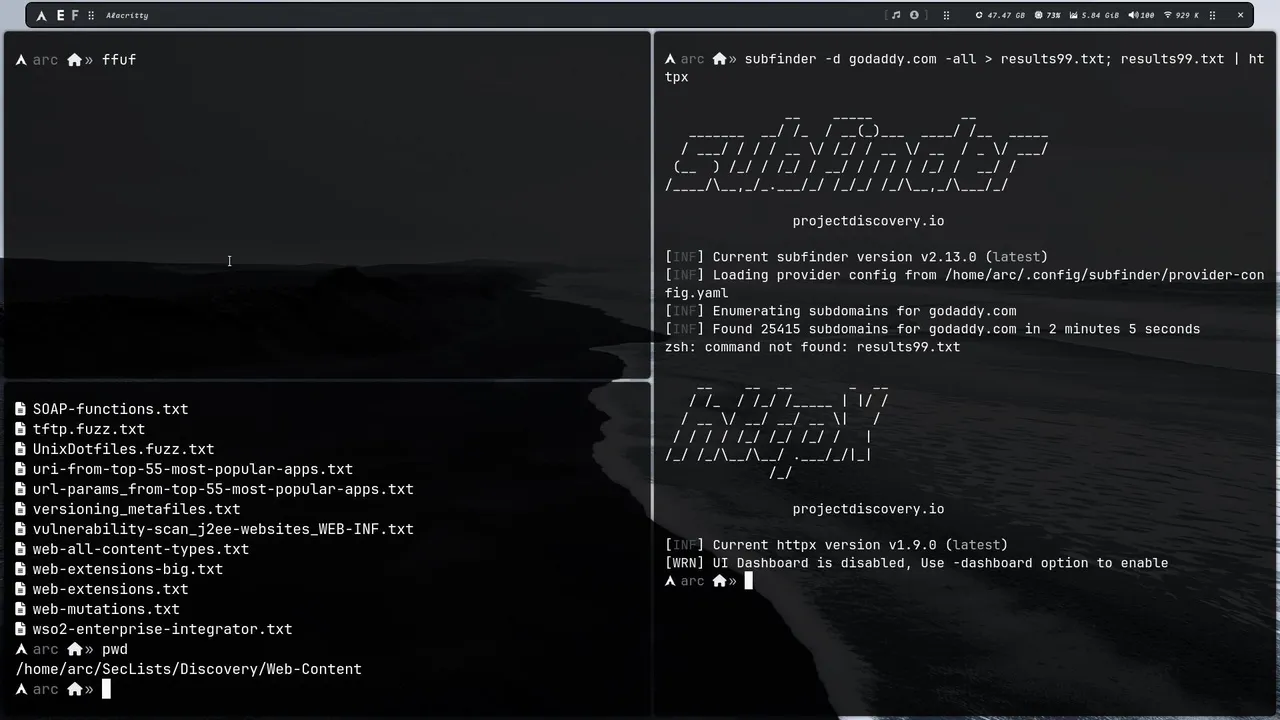Click url-params_from-top-55-most-popular-apps.txt file name
Viewport: 1280px width, 720px height.
(223, 489)
